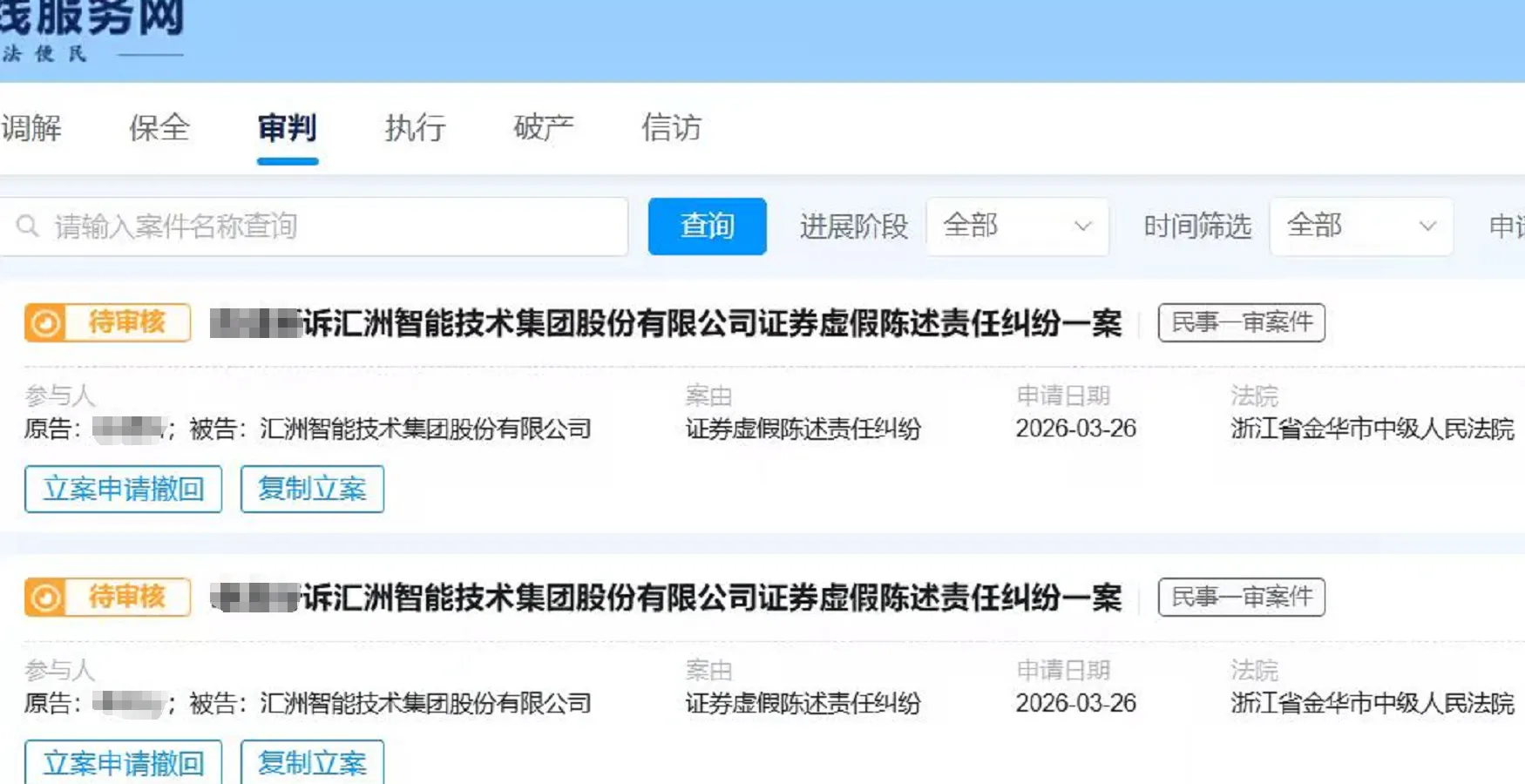Image resolution: width=1525 pixels, height=784 pixels.
Task: Click the 民事一审案件 tag on the first case
Action: (x=1241, y=322)
